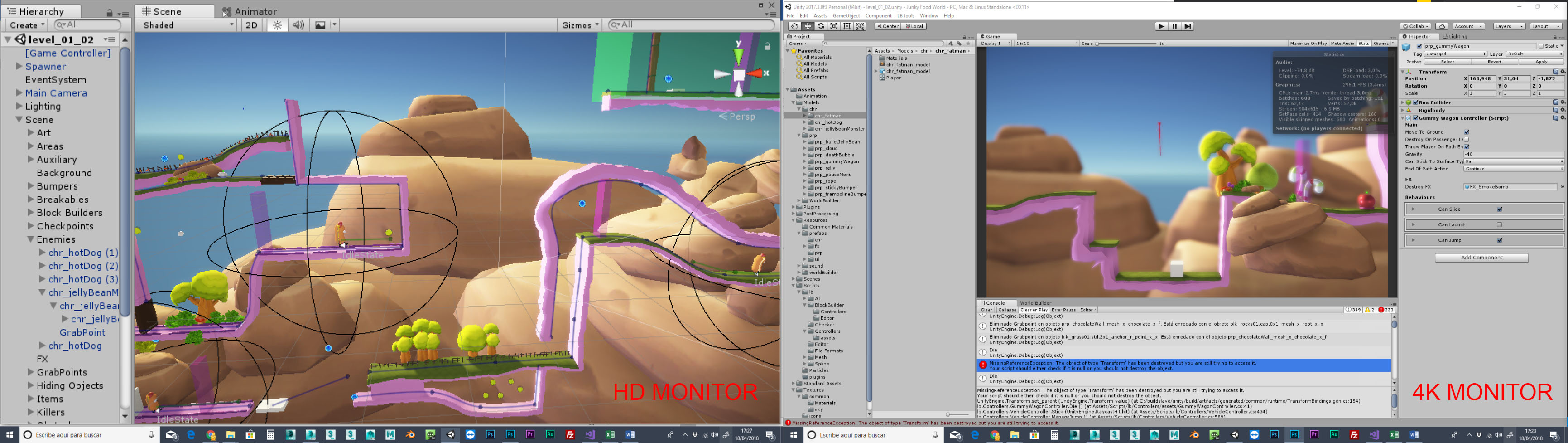
Task: Expand the Checkpoints hierarchy item
Action: click(x=30, y=226)
